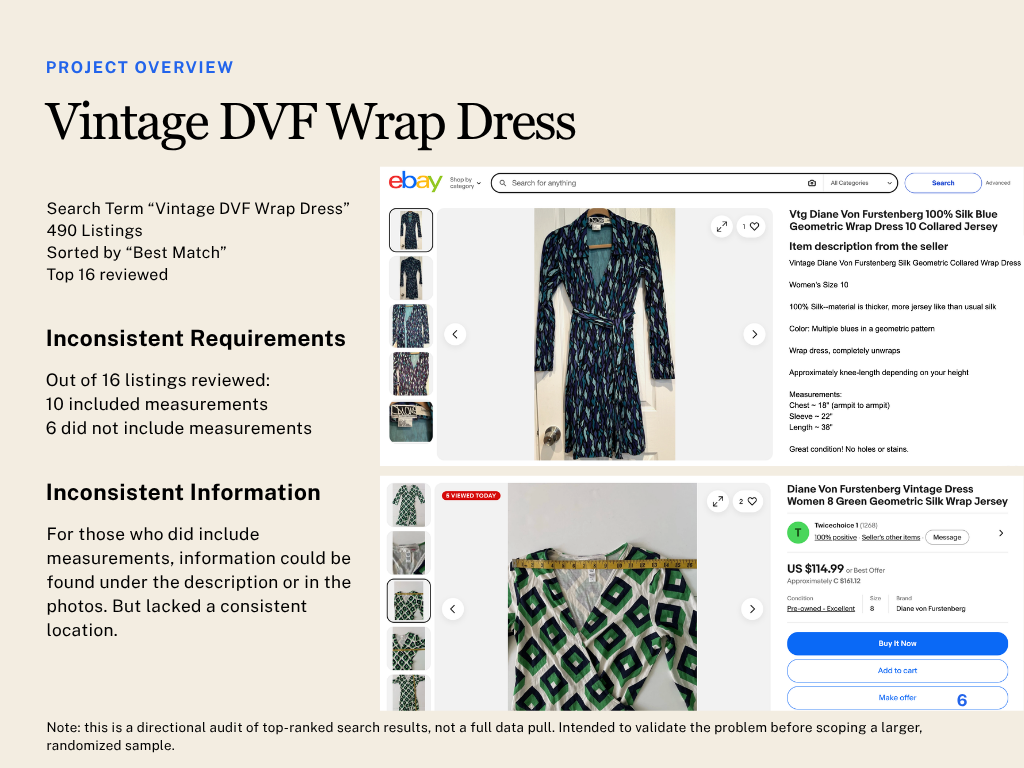Viewport: 1024px width, 768px height.
Task: Select highlighted measuring tape thumbnail
Action: coord(409,601)
